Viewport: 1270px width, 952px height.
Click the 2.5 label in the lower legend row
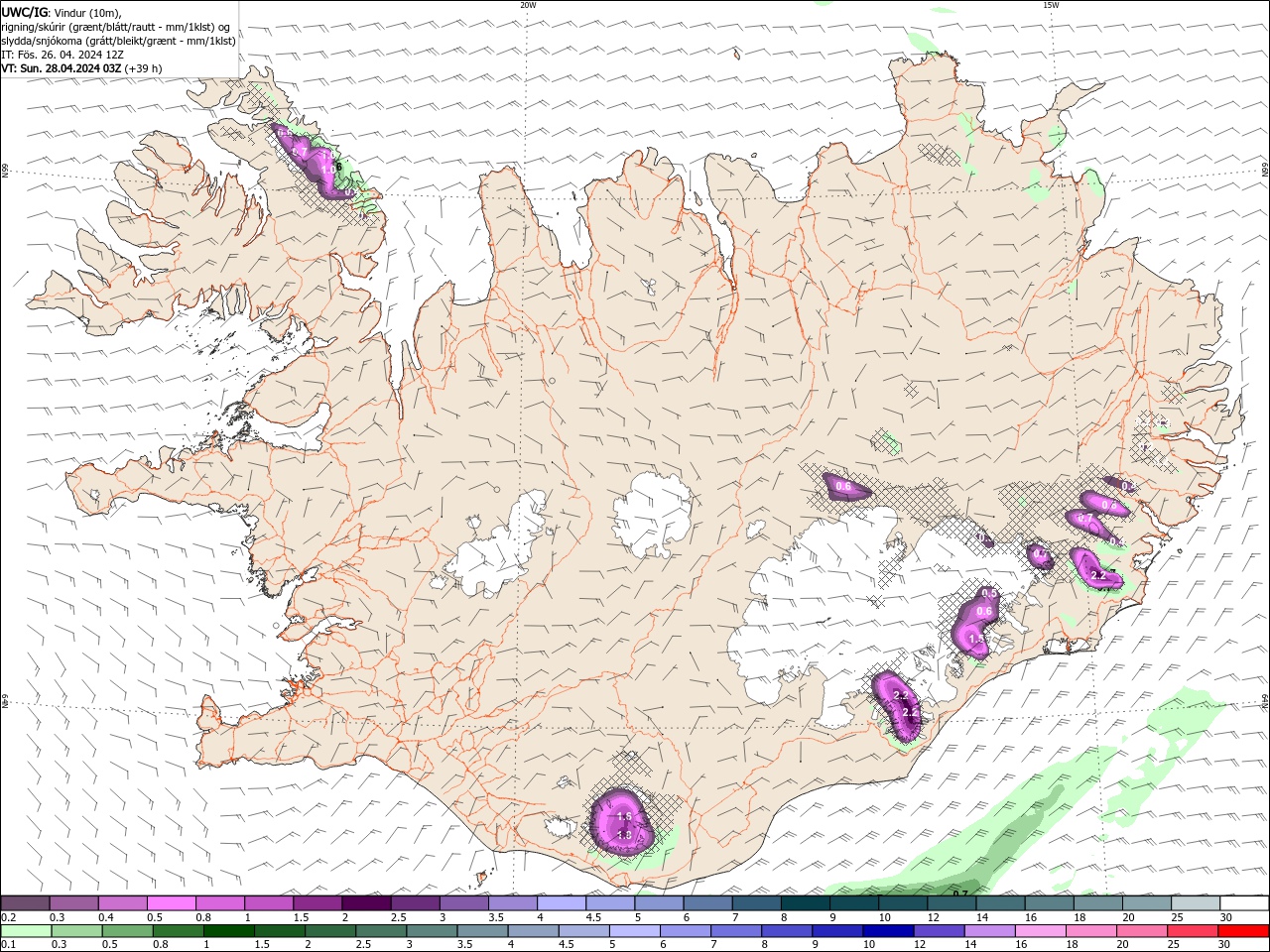click(x=363, y=944)
